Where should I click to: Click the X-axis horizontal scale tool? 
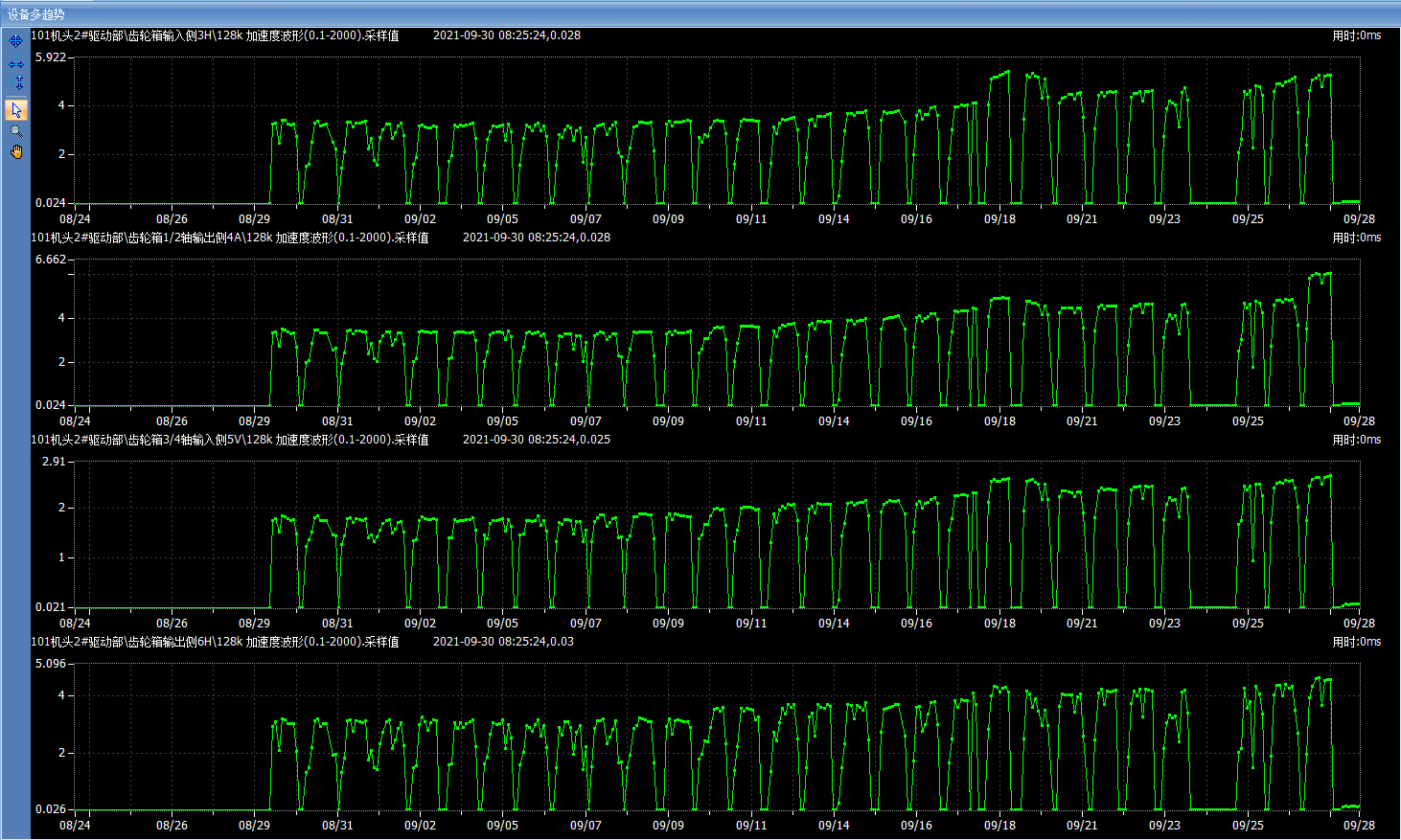[x=15, y=64]
